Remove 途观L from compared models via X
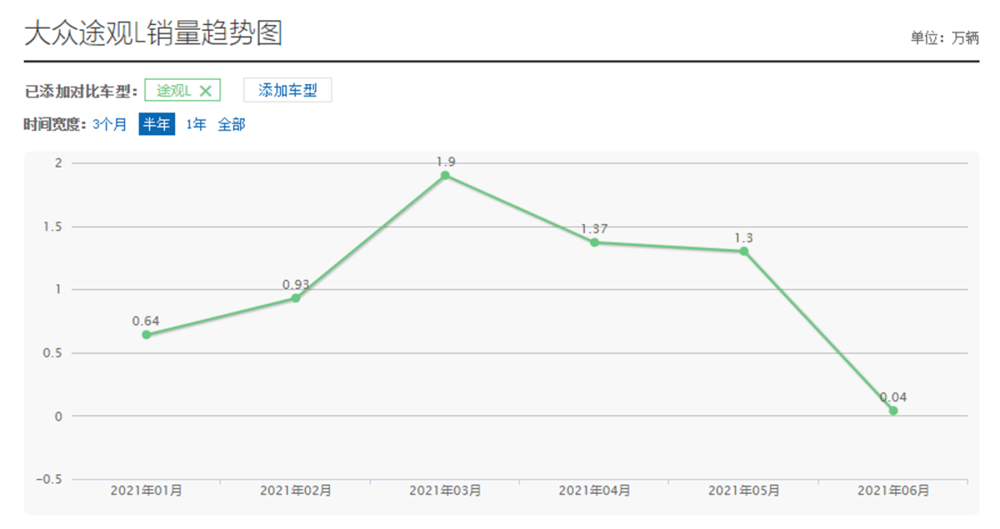This screenshot has width=1000, height=529. click(x=205, y=91)
